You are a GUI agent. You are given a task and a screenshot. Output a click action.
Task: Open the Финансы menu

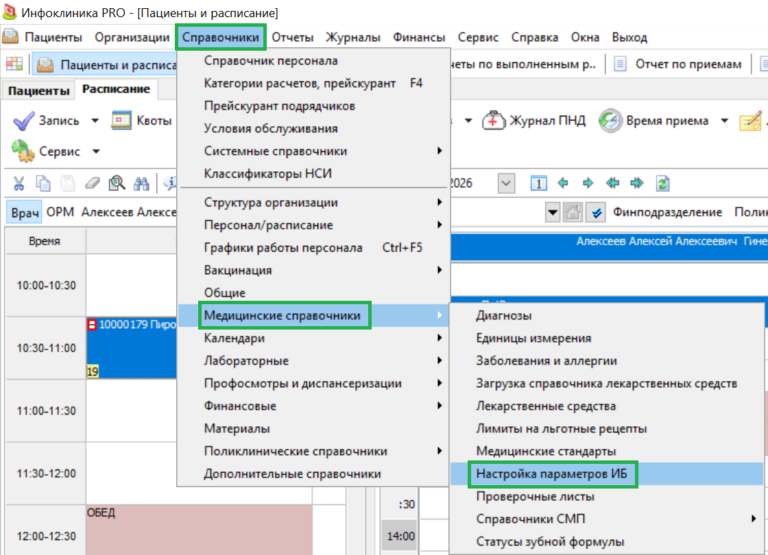pyautogui.click(x=419, y=37)
